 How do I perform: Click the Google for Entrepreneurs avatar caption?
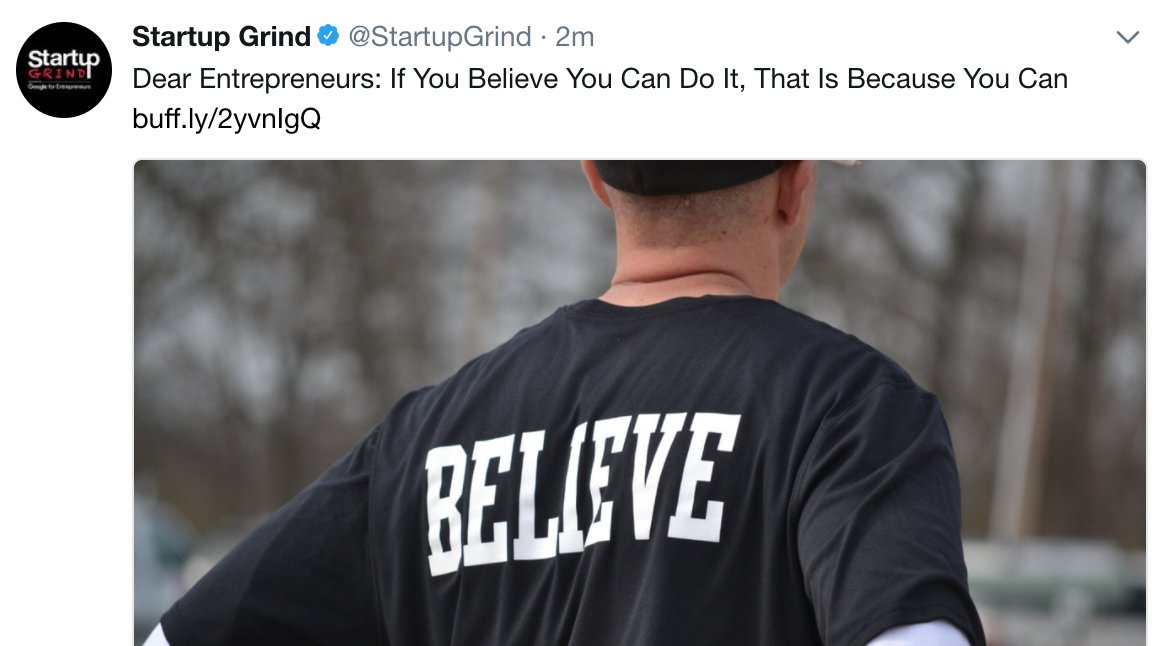pos(59,87)
